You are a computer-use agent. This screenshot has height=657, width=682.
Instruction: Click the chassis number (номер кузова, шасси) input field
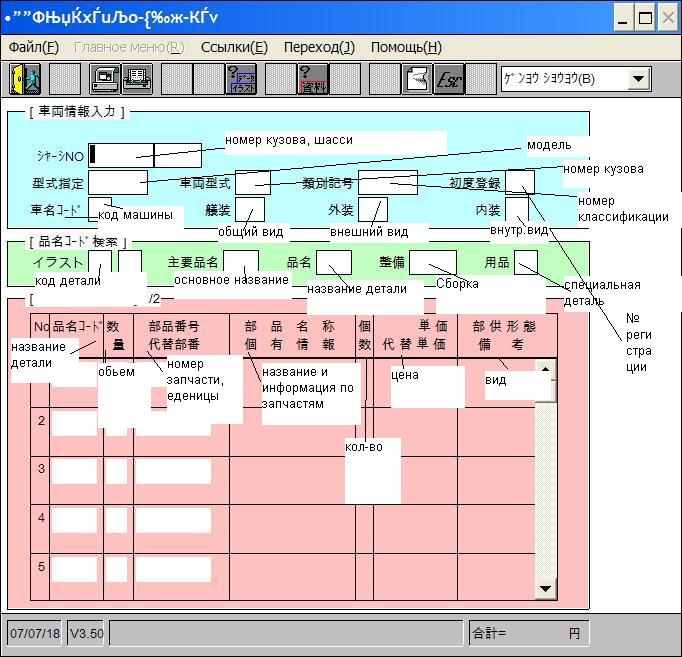[121, 155]
